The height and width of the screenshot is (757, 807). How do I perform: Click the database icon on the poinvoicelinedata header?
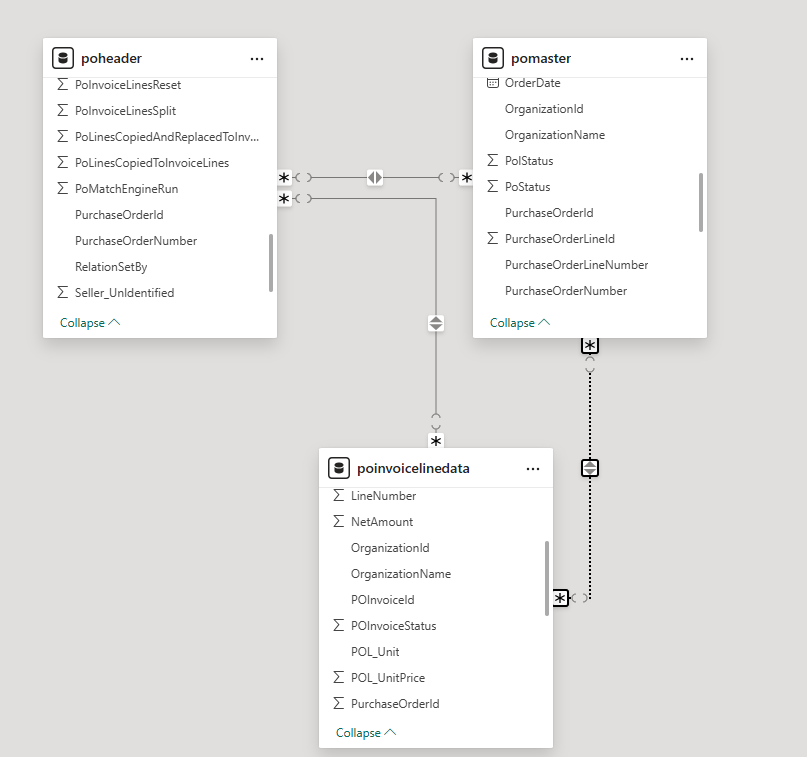[x=339, y=467]
